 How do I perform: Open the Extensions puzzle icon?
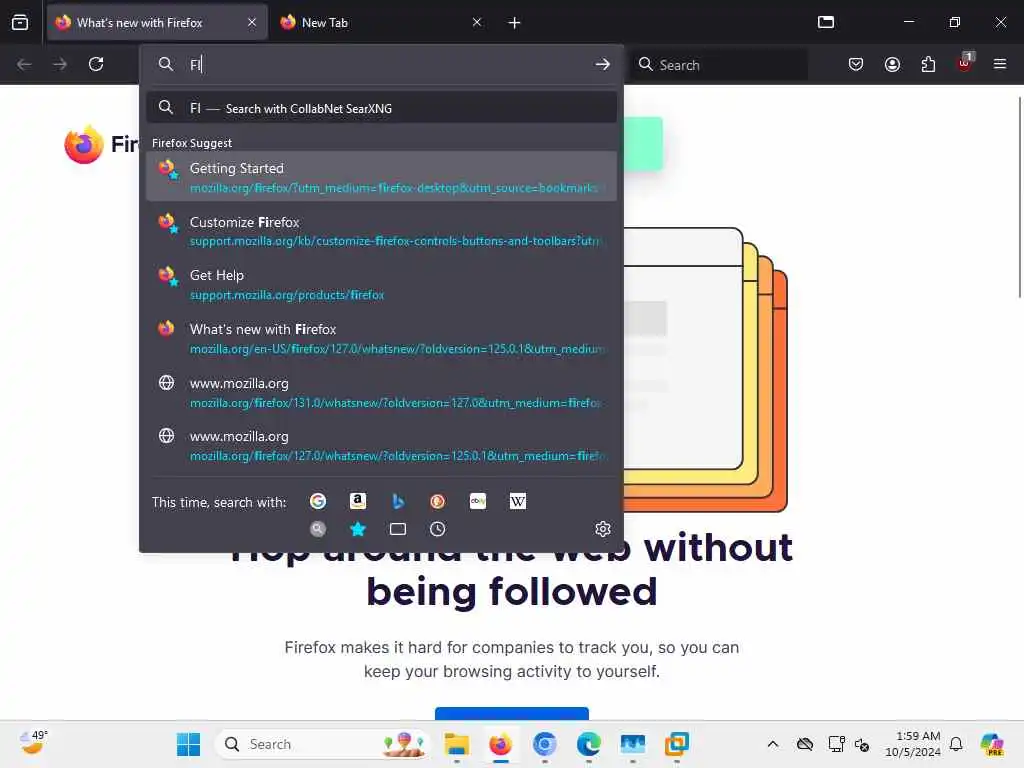click(928, 65)
